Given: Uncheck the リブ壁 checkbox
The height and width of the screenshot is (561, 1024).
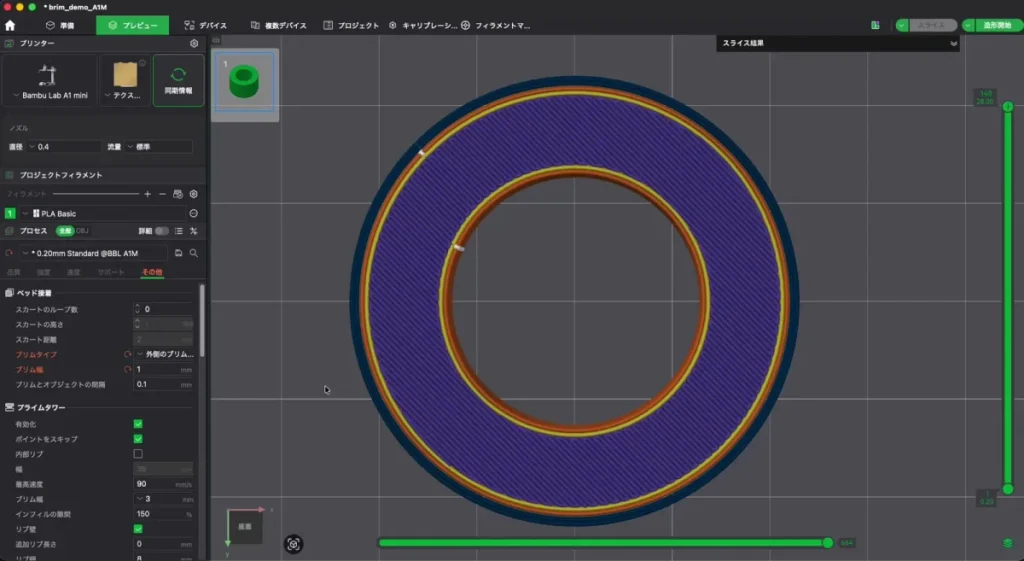Looking at the screenshot, I should click(x=138, y=529).
